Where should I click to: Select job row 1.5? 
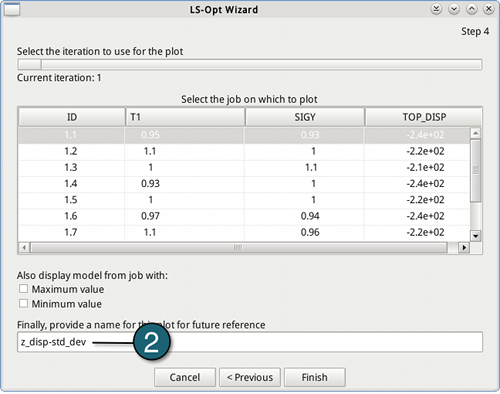click(244, 200)
